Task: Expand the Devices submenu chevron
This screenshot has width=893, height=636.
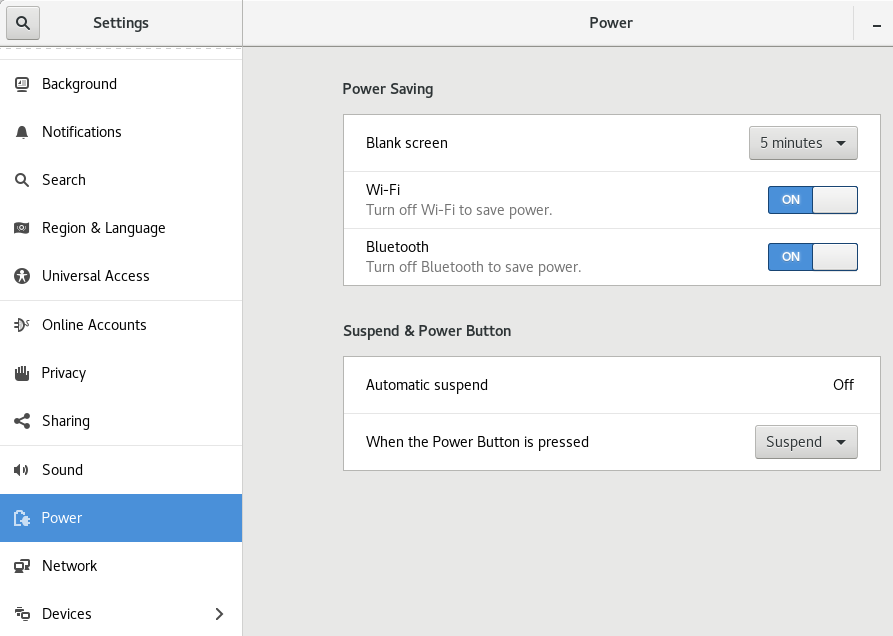Action: (219, 614)
